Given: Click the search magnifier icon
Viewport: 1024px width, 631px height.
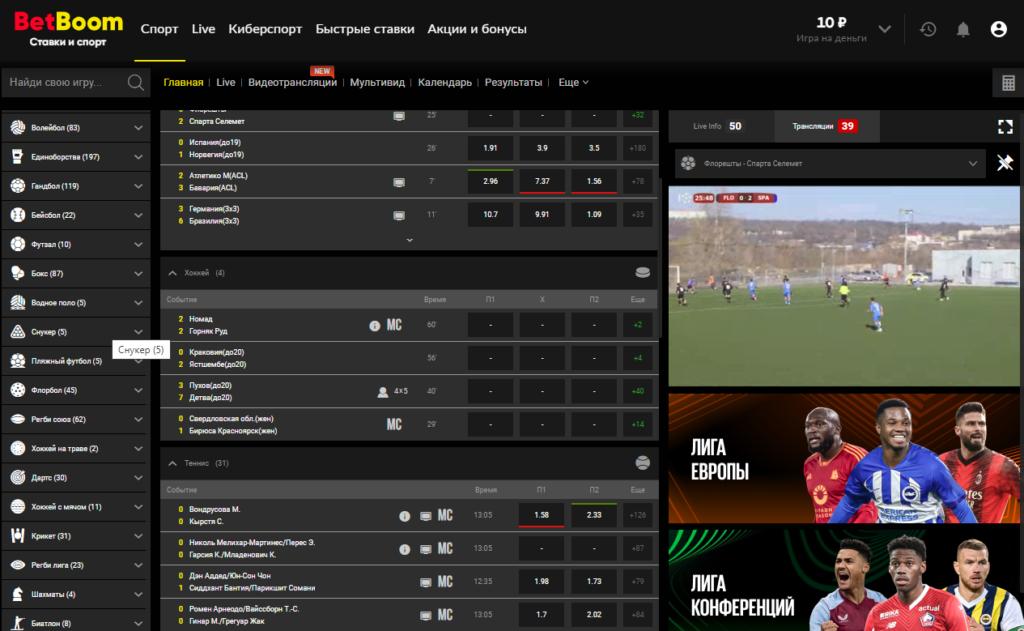Looking at the screenshot, I should (x=136, y=82).
